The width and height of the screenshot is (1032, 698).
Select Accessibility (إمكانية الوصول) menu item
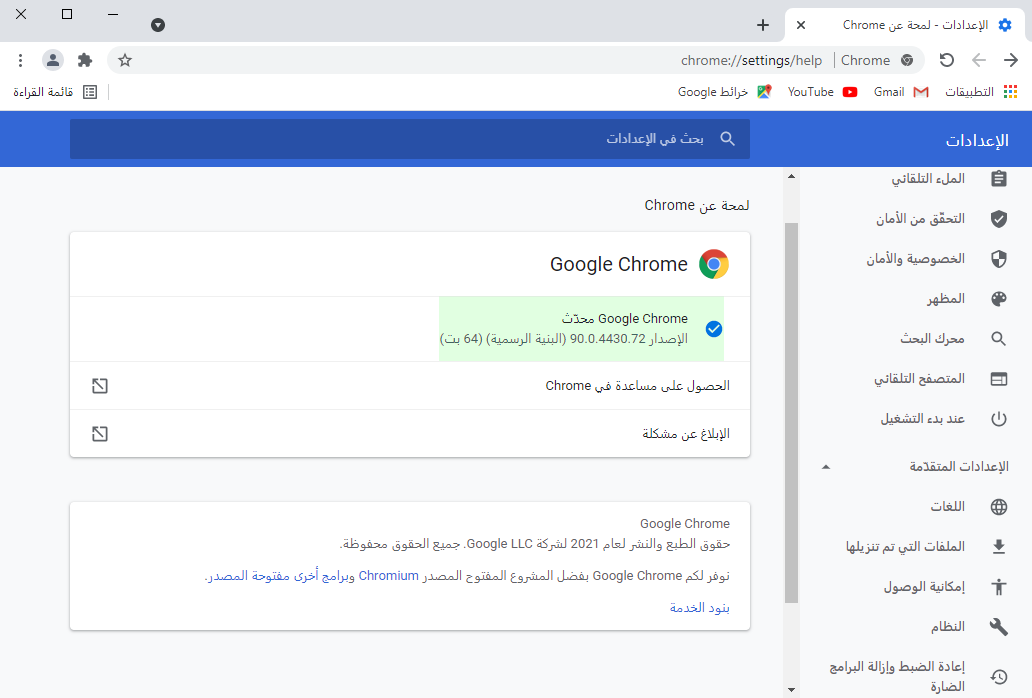[x=924, y=587]
